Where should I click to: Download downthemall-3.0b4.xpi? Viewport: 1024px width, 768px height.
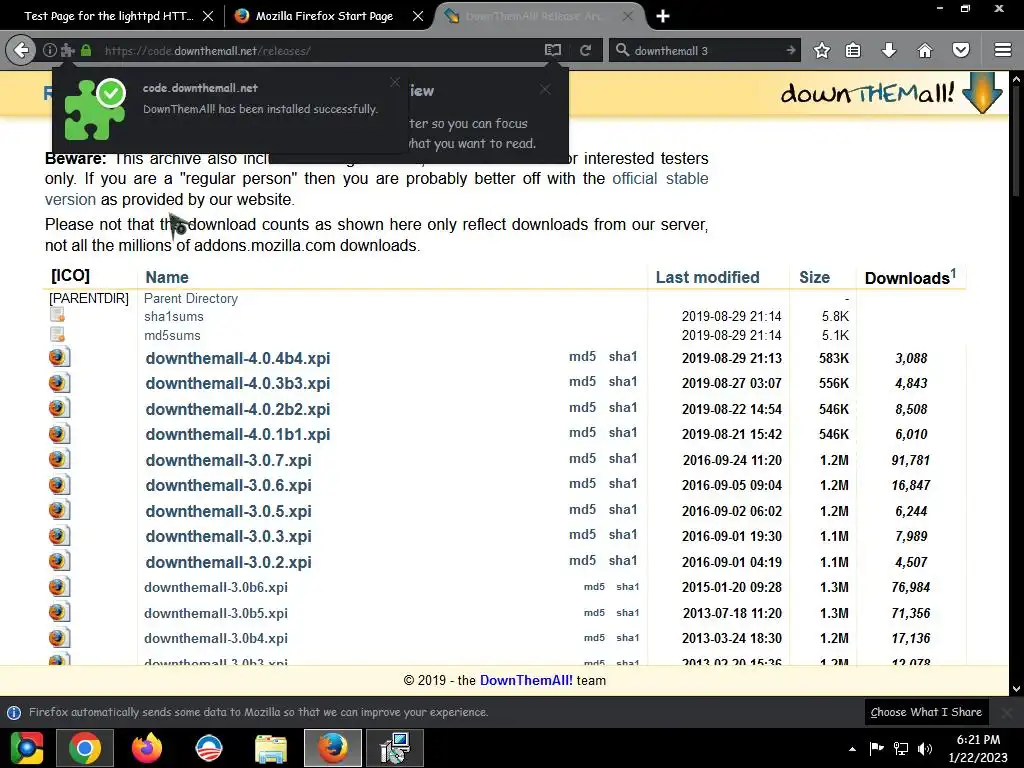coord(216,638)
